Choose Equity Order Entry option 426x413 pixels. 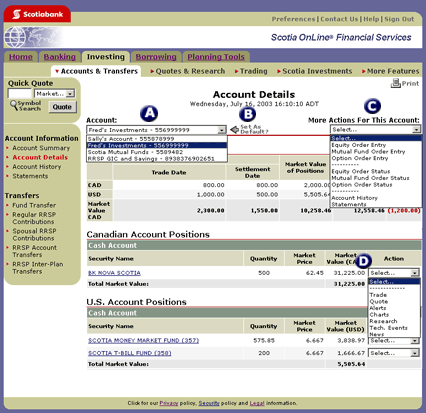[x=359, y=145]
